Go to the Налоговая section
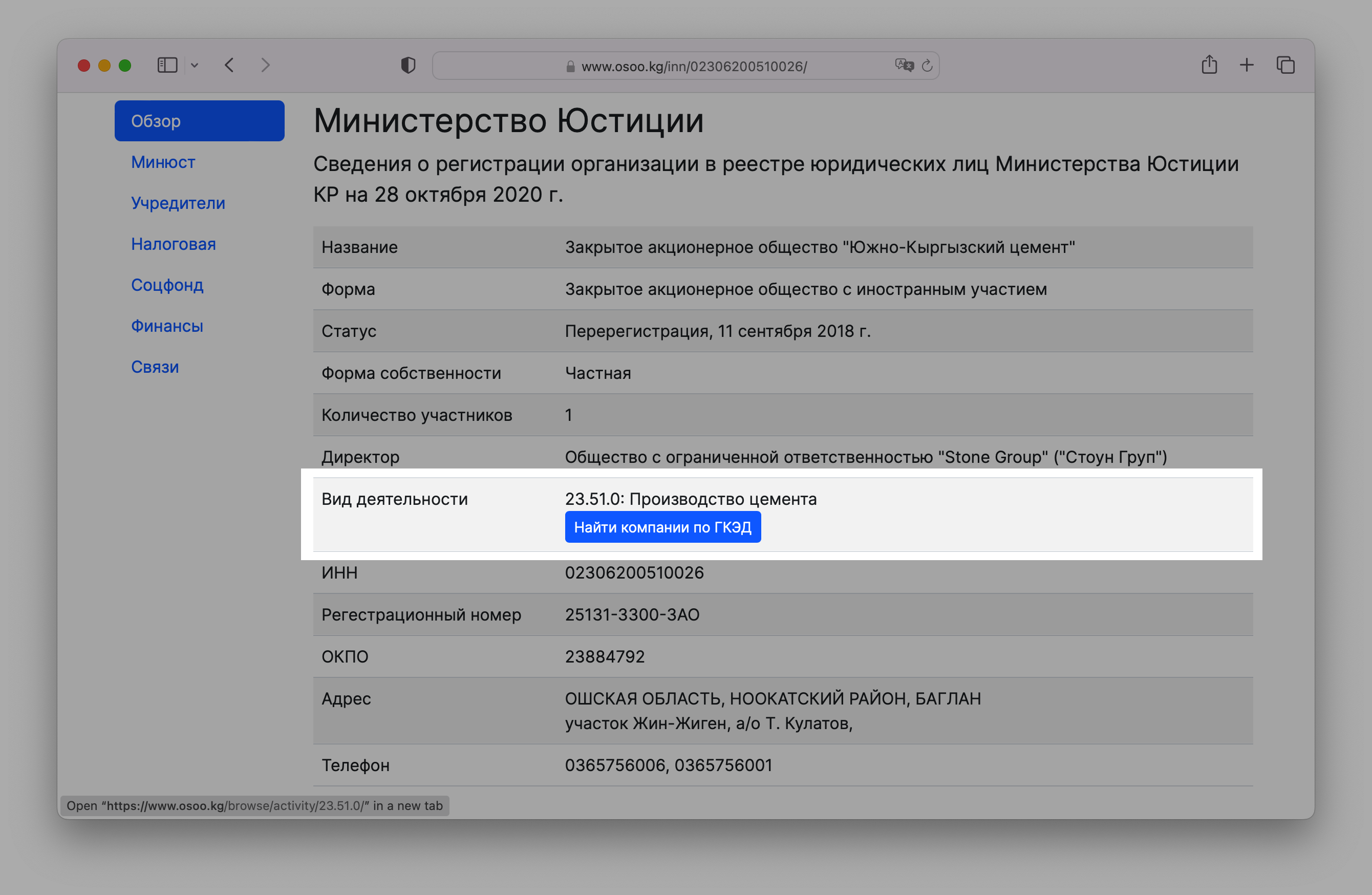 tap(174, 244)
